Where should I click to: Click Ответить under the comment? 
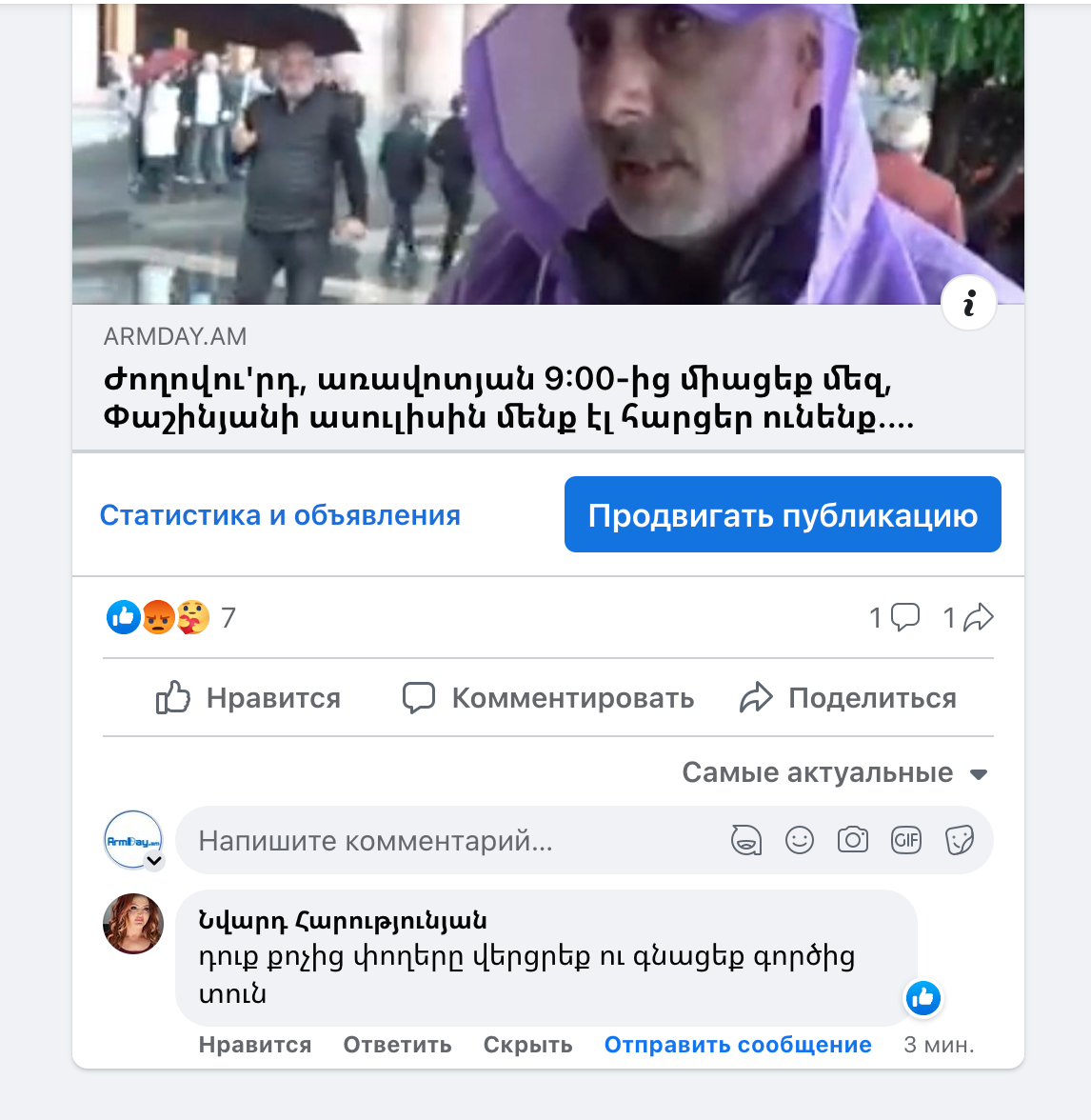click(x=397, y=1045)
